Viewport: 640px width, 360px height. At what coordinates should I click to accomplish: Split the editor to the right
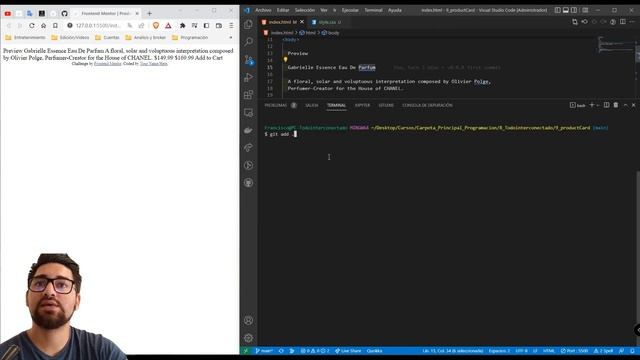[622, 22]
